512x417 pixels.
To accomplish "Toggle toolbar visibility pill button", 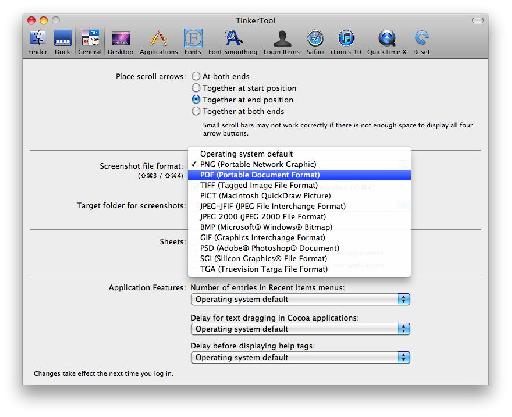I will tap(477, 21).
